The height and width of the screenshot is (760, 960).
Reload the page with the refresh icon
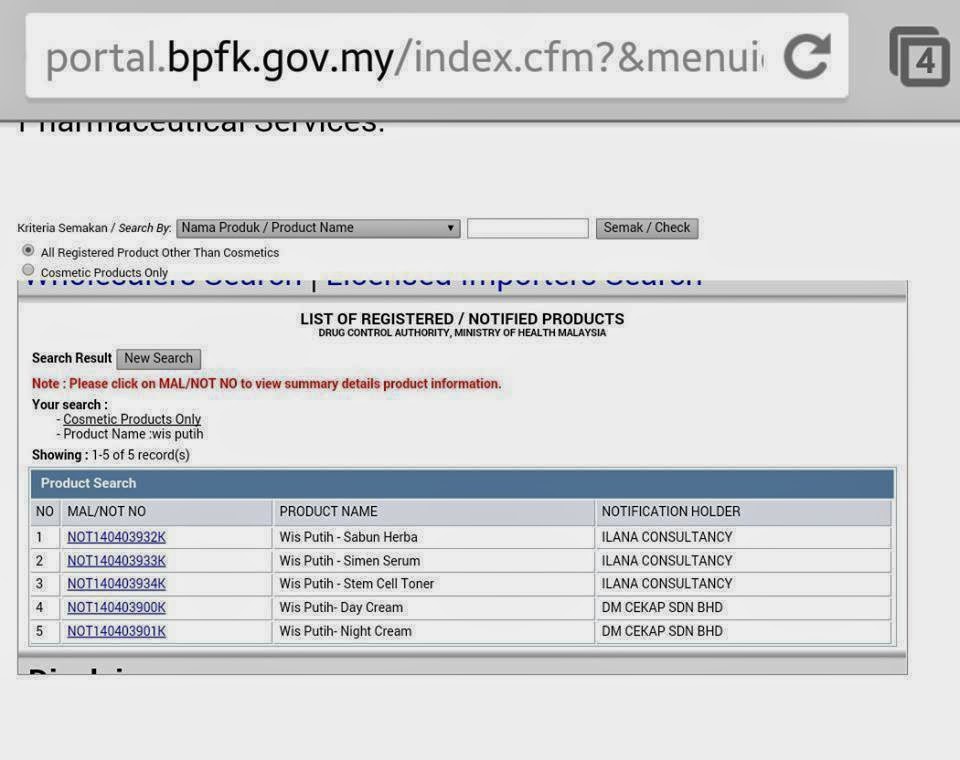pyautogui.click(x=808, y=56)
